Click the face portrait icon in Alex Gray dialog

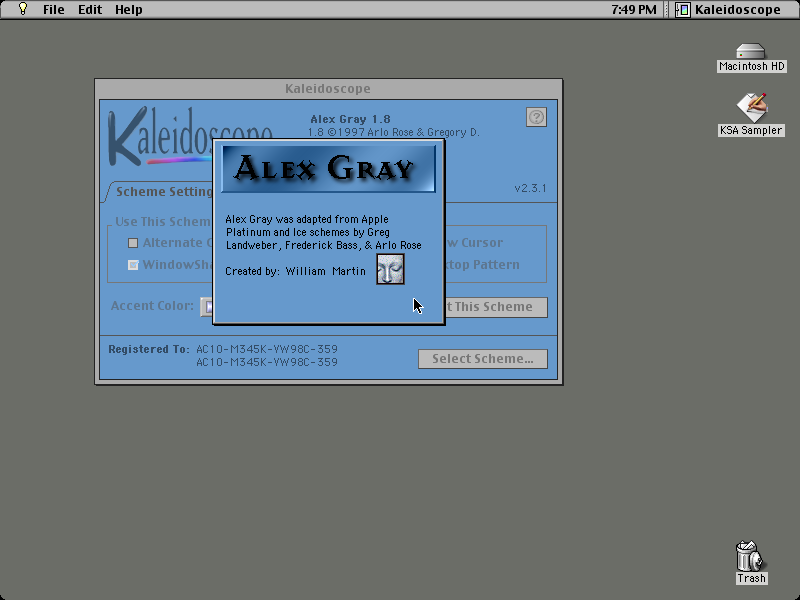[x=390, y=269]
